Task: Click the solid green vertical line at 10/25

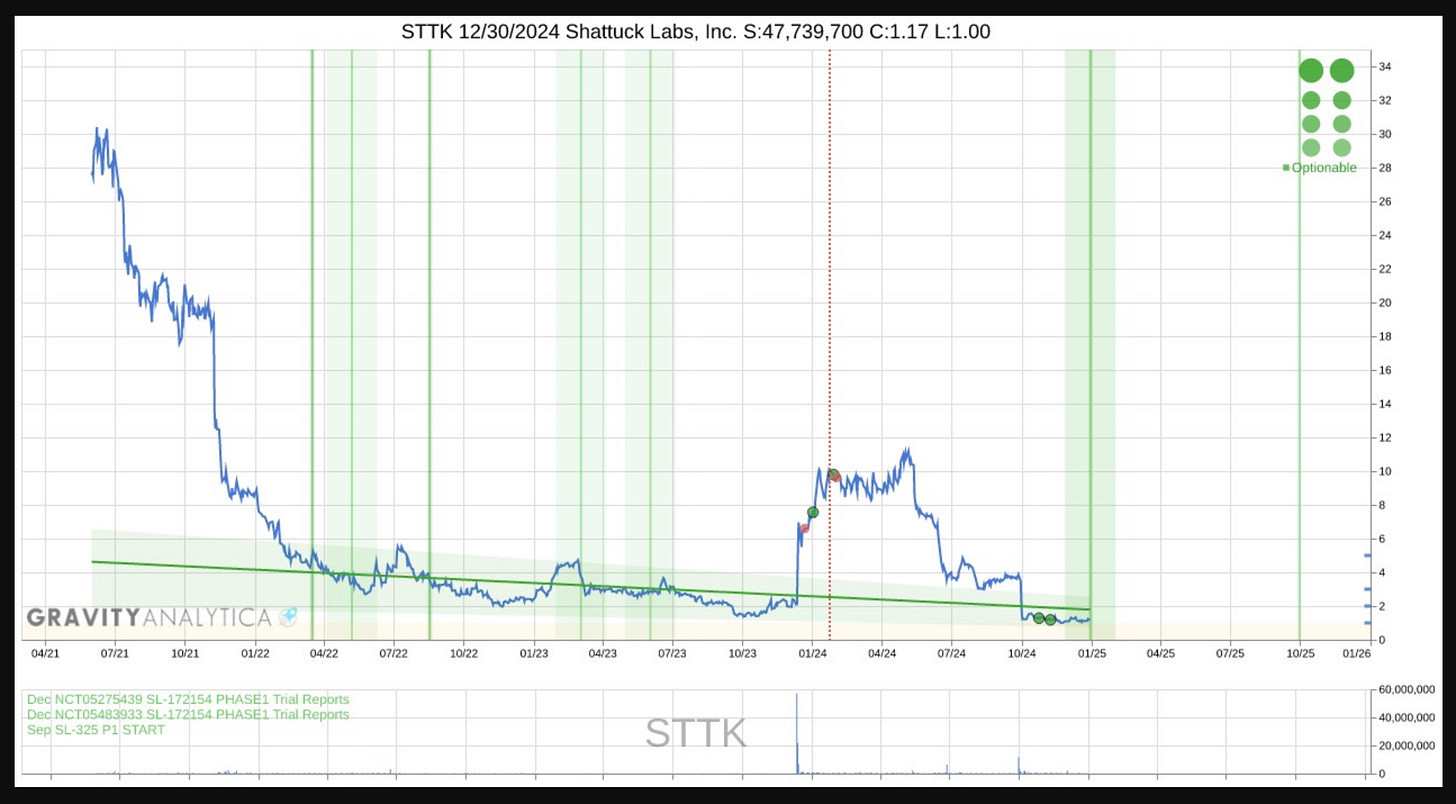Action: (1299, 345)
